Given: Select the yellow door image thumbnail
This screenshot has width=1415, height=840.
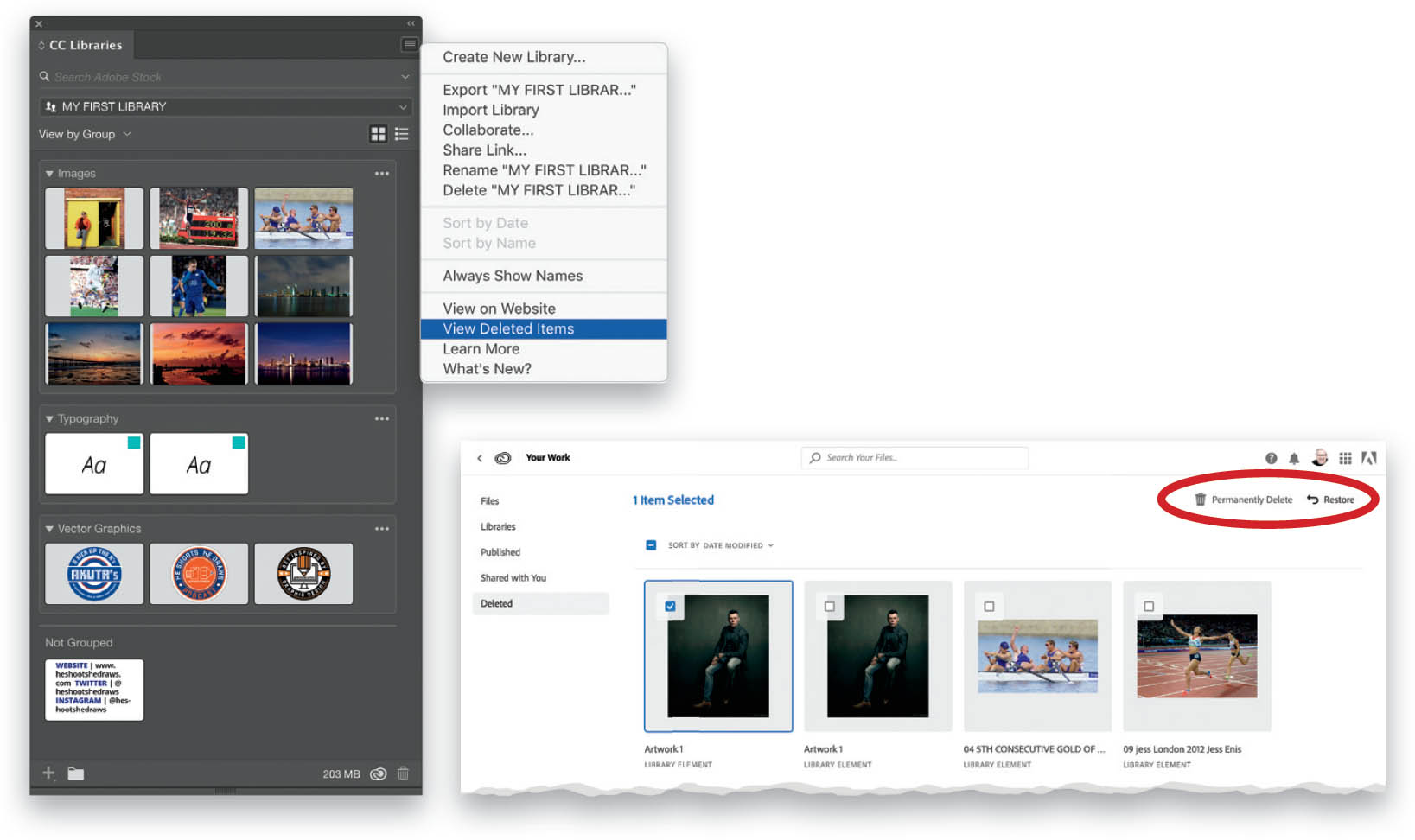Looking at the screenshot, I should point(94,219).
